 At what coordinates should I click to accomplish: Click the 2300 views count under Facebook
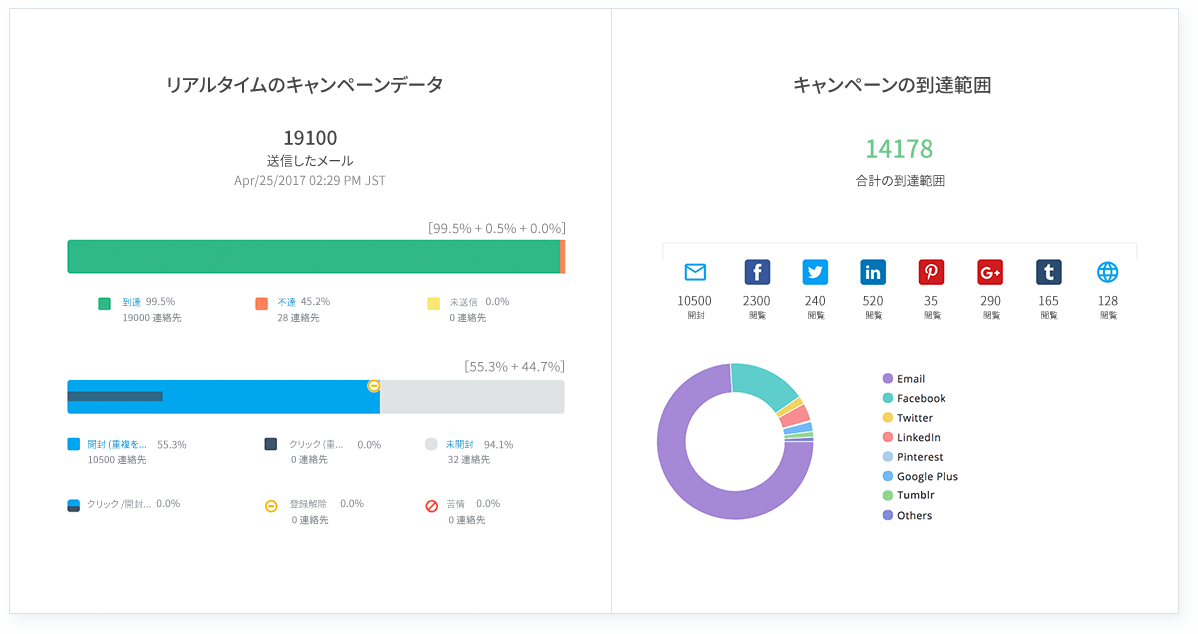(x=756, y=301)
